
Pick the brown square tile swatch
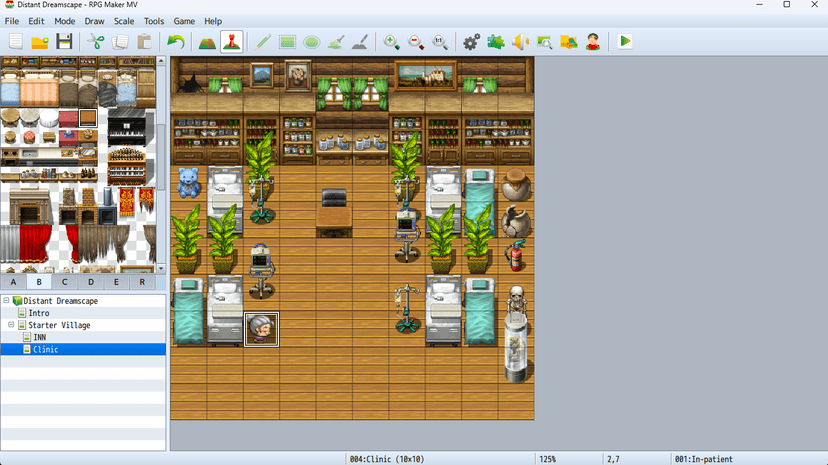(x=88, y=118)
